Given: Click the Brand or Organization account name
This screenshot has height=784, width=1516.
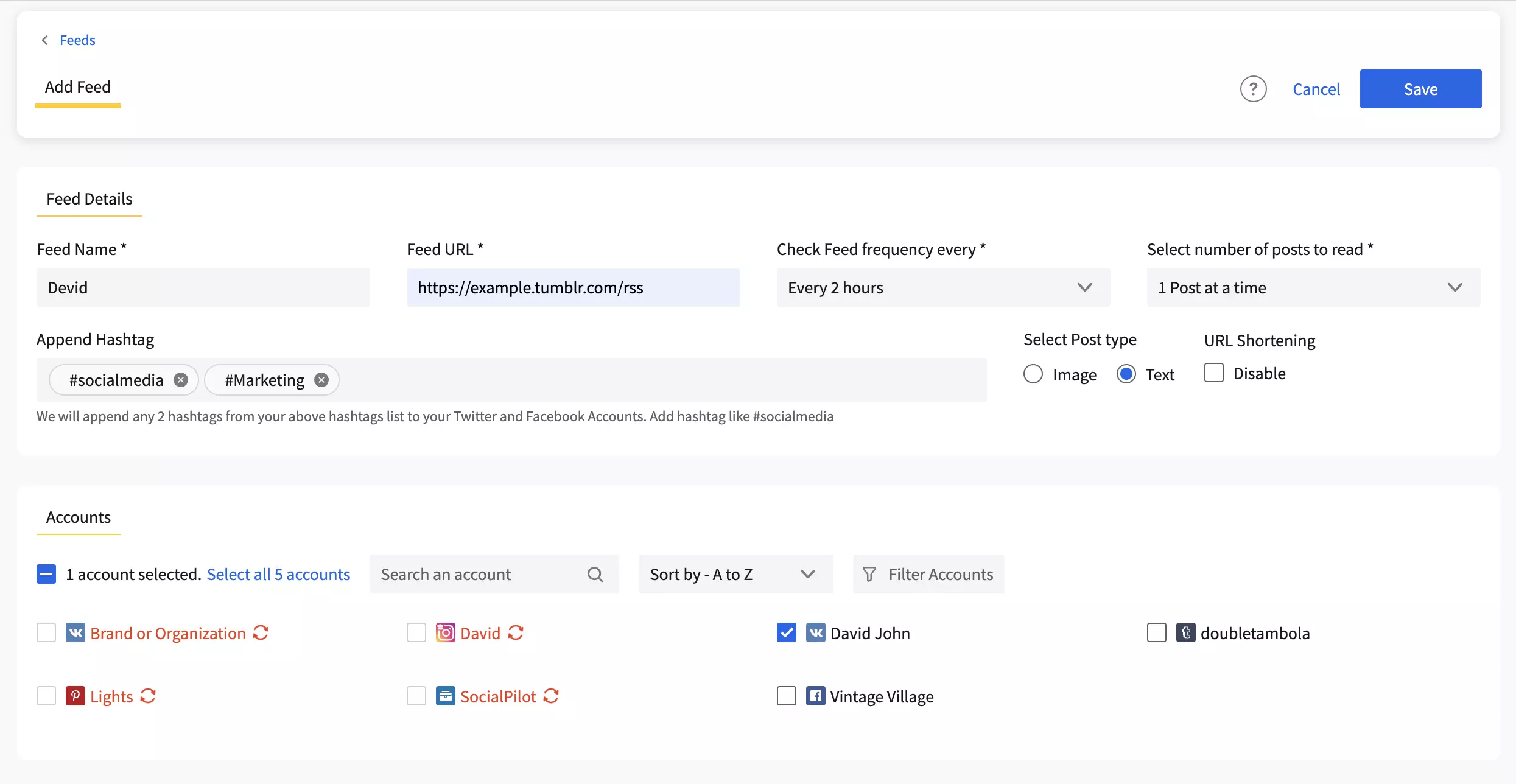Looking at the screenshot, I should [x=168, y=633].
